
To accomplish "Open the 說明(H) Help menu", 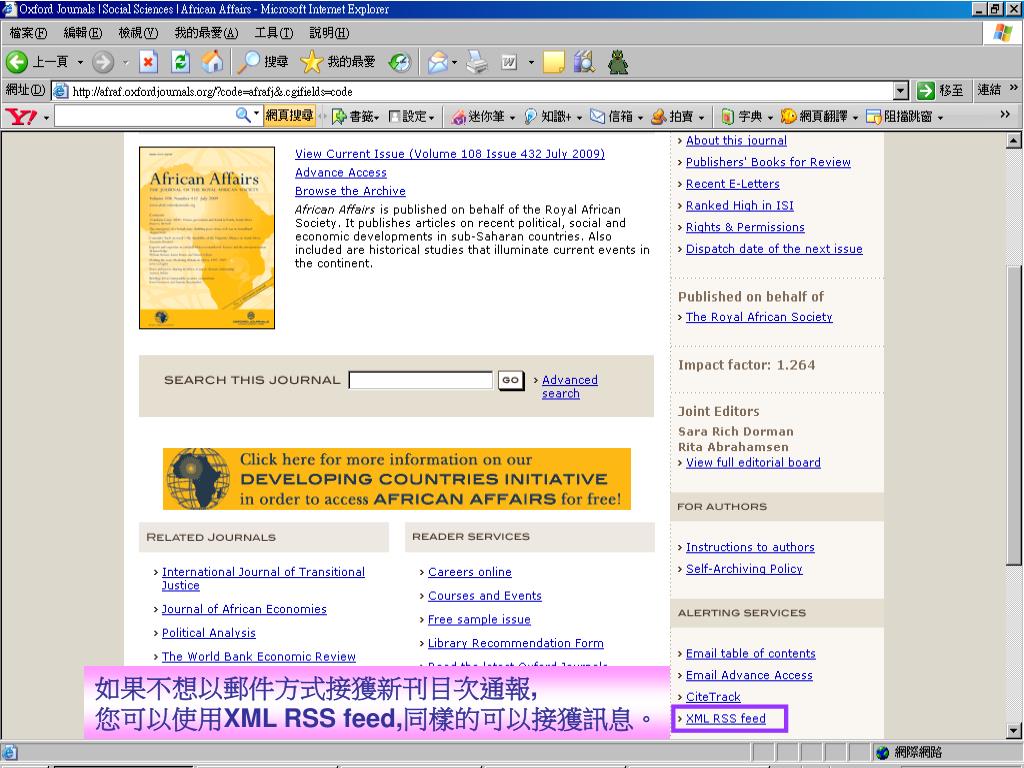I will point(329,33).
